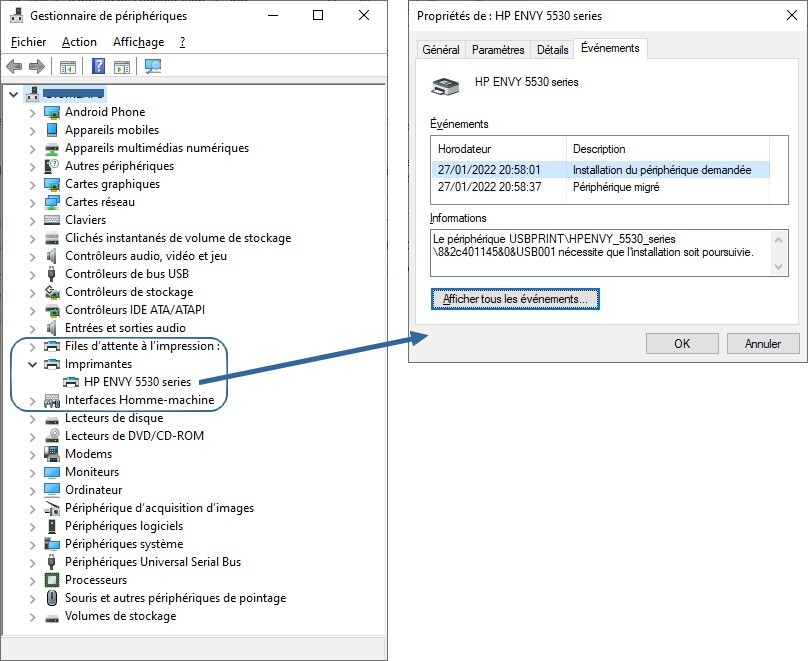This screenshot has width=808, height=661.
Task: Click the Claviers keyboard icon
Action: [52, 220]
